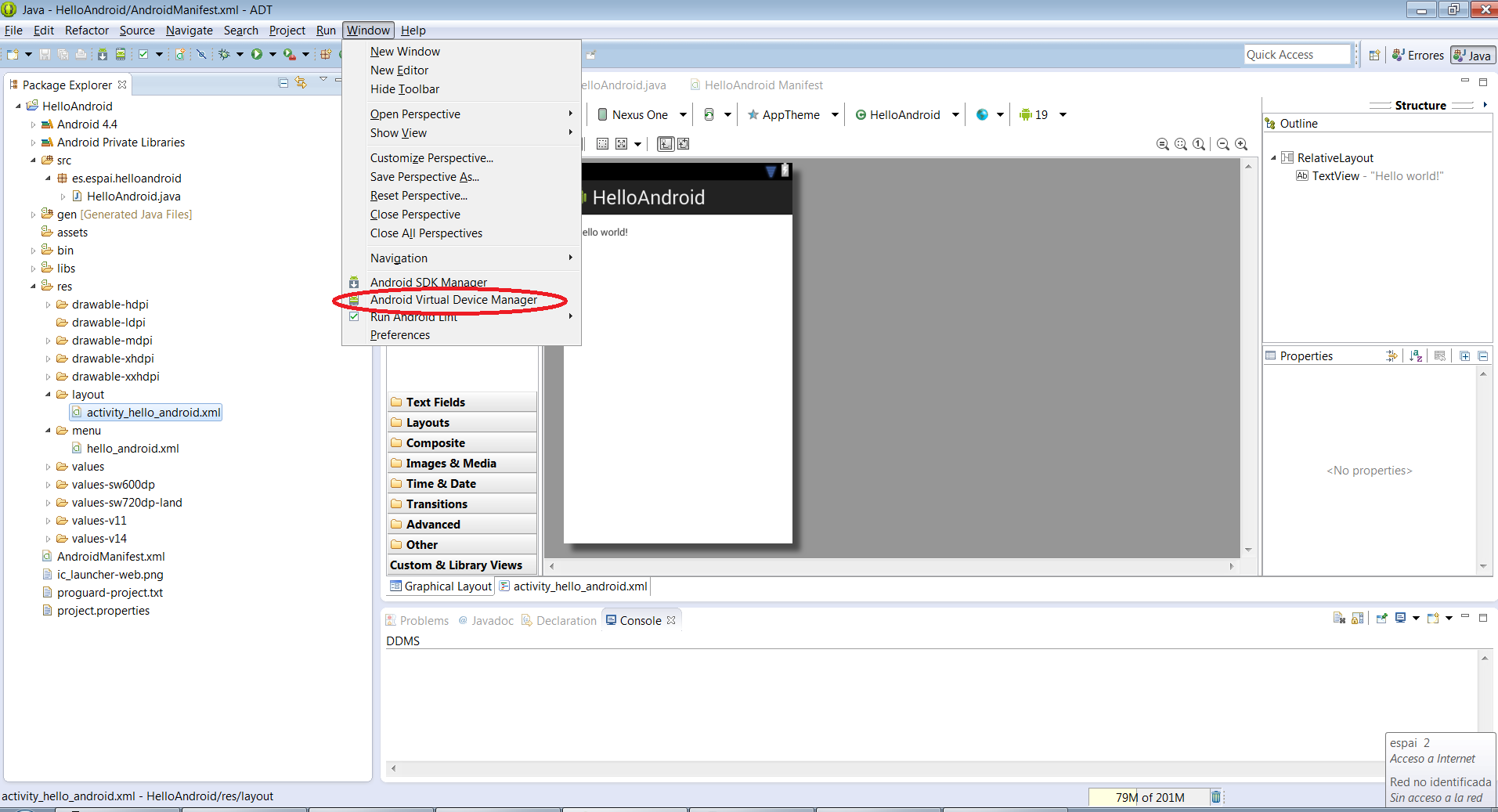Click the Debug bug icon in toolbar
The image size is (1498, 812).
(224, 54)
